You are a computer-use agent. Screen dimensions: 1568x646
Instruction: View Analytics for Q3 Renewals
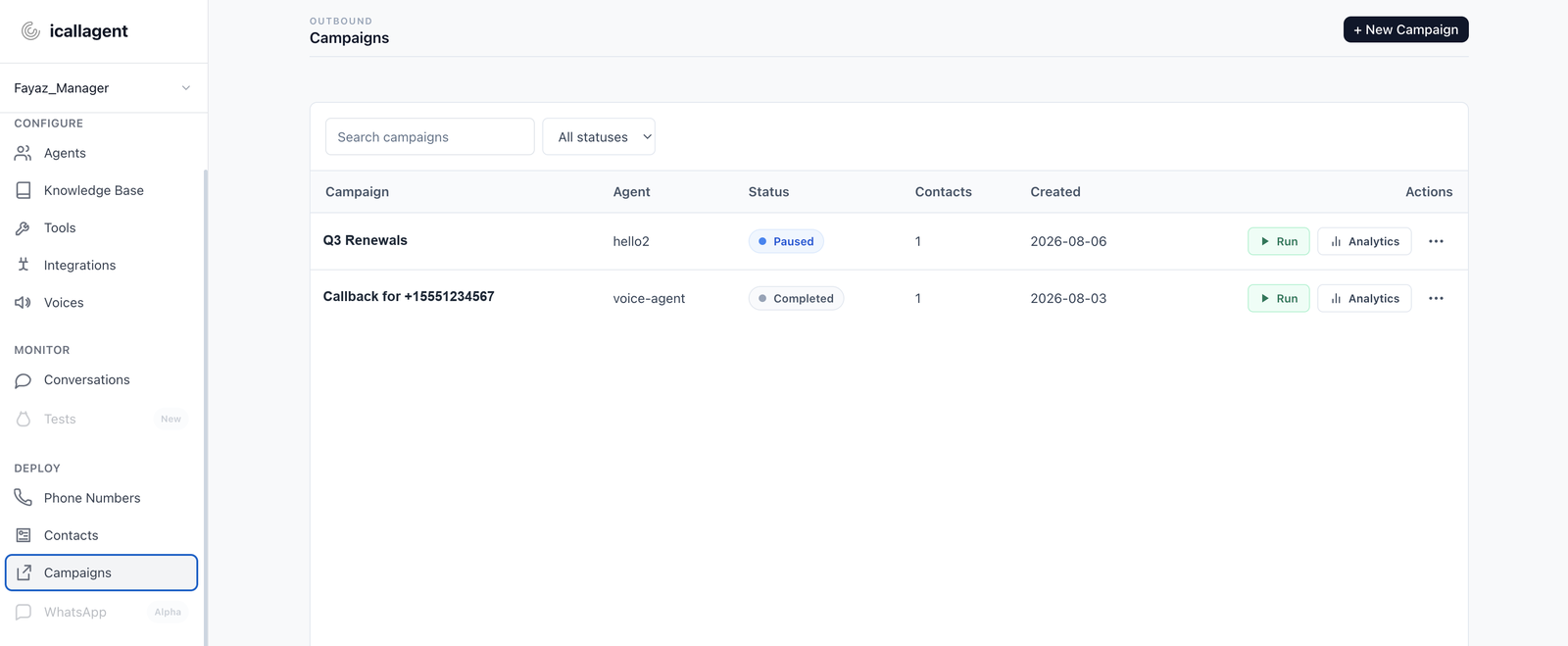1364,241
